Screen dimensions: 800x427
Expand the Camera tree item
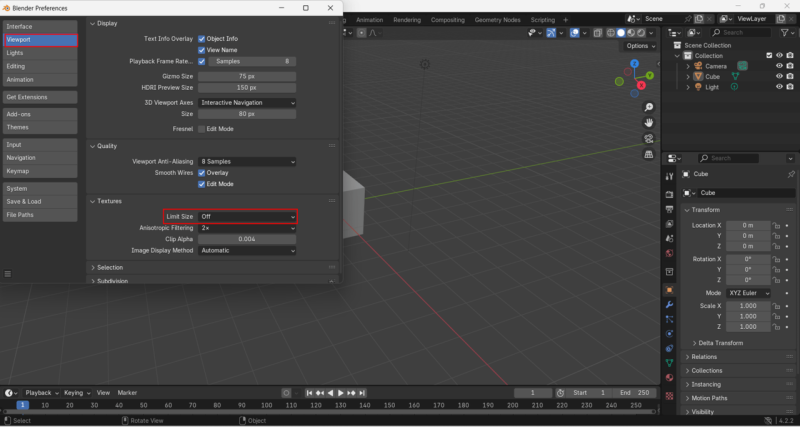click(688, 66)
